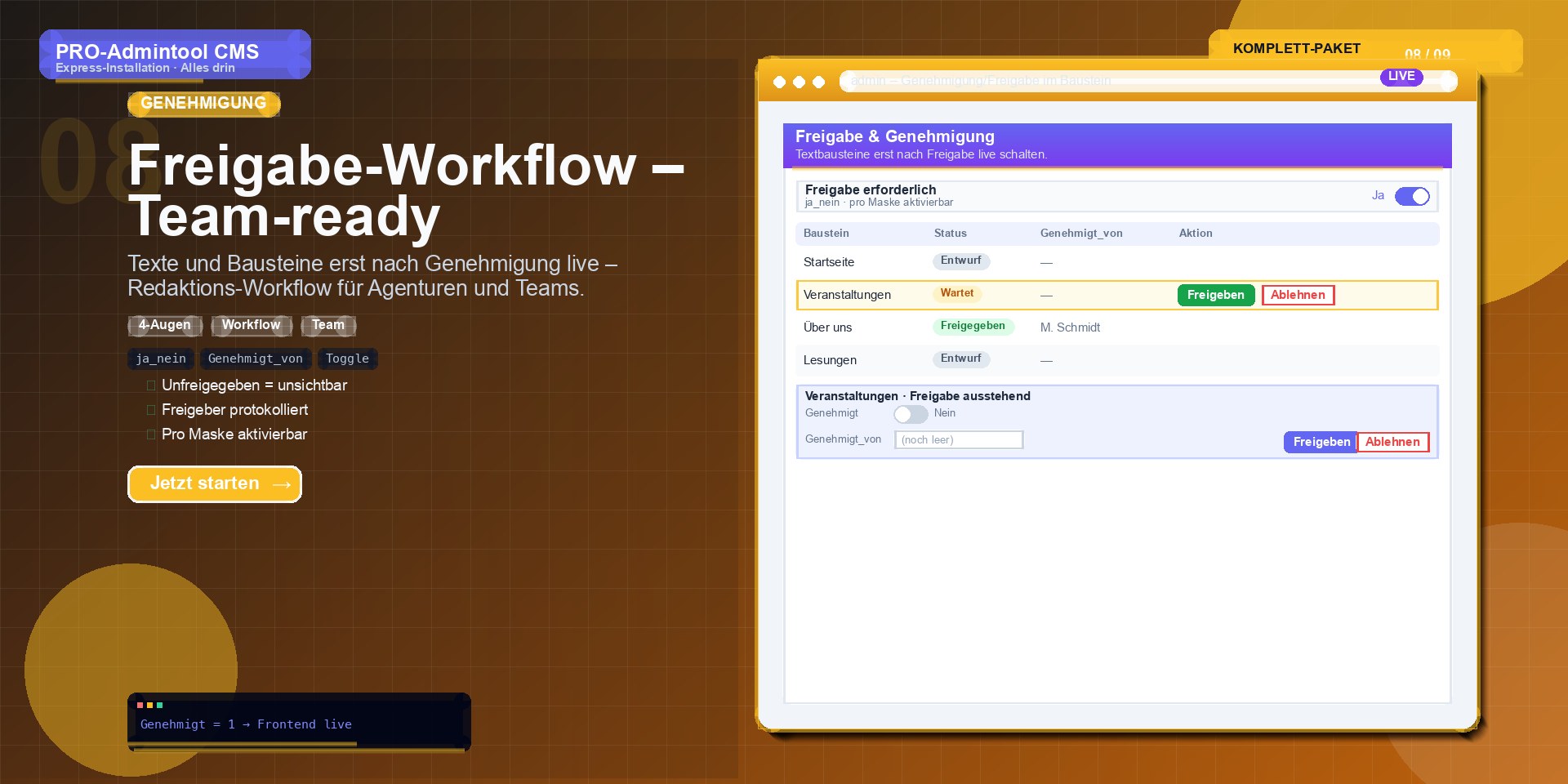Approve via the blue Freigeben button
The image size is (1568, 784).
tap(1321, 442)
